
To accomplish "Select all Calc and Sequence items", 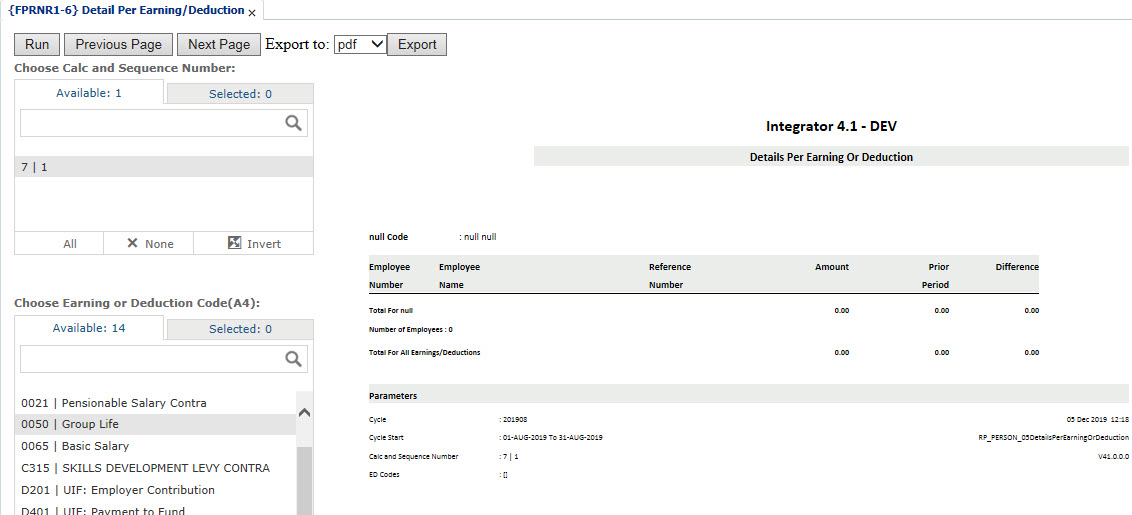I will tap(70, 244).
